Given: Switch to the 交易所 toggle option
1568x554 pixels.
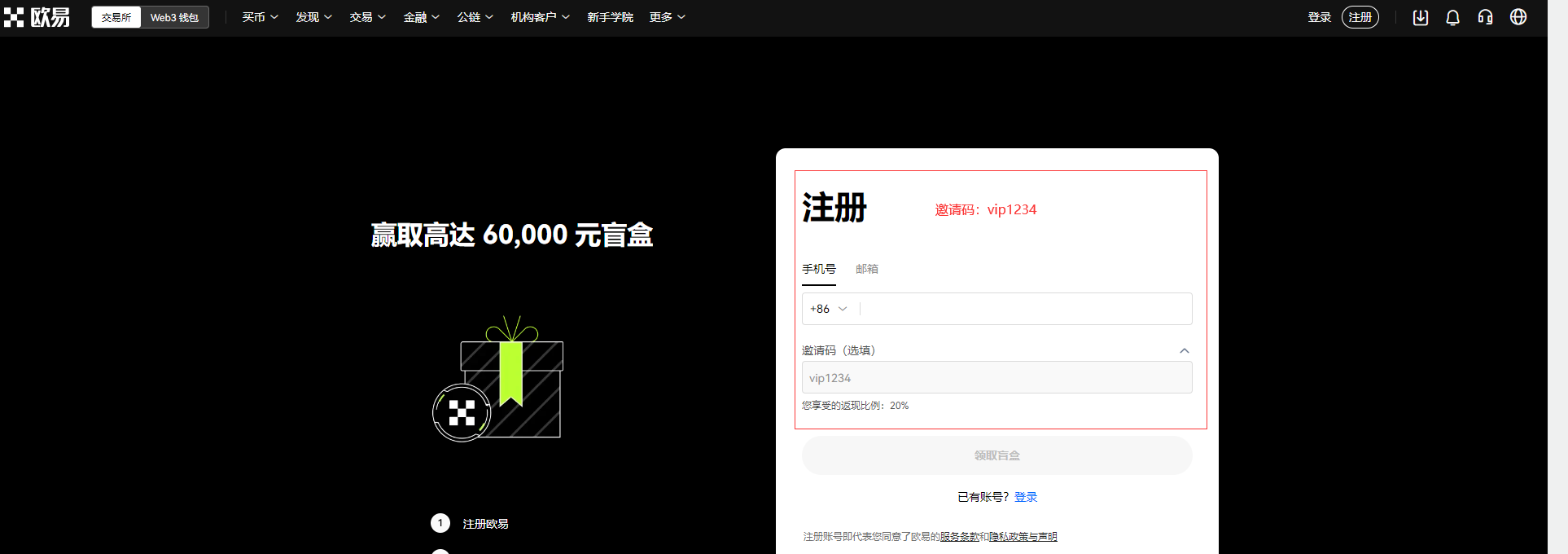Looking at the screenshot, I should [116, 17].
